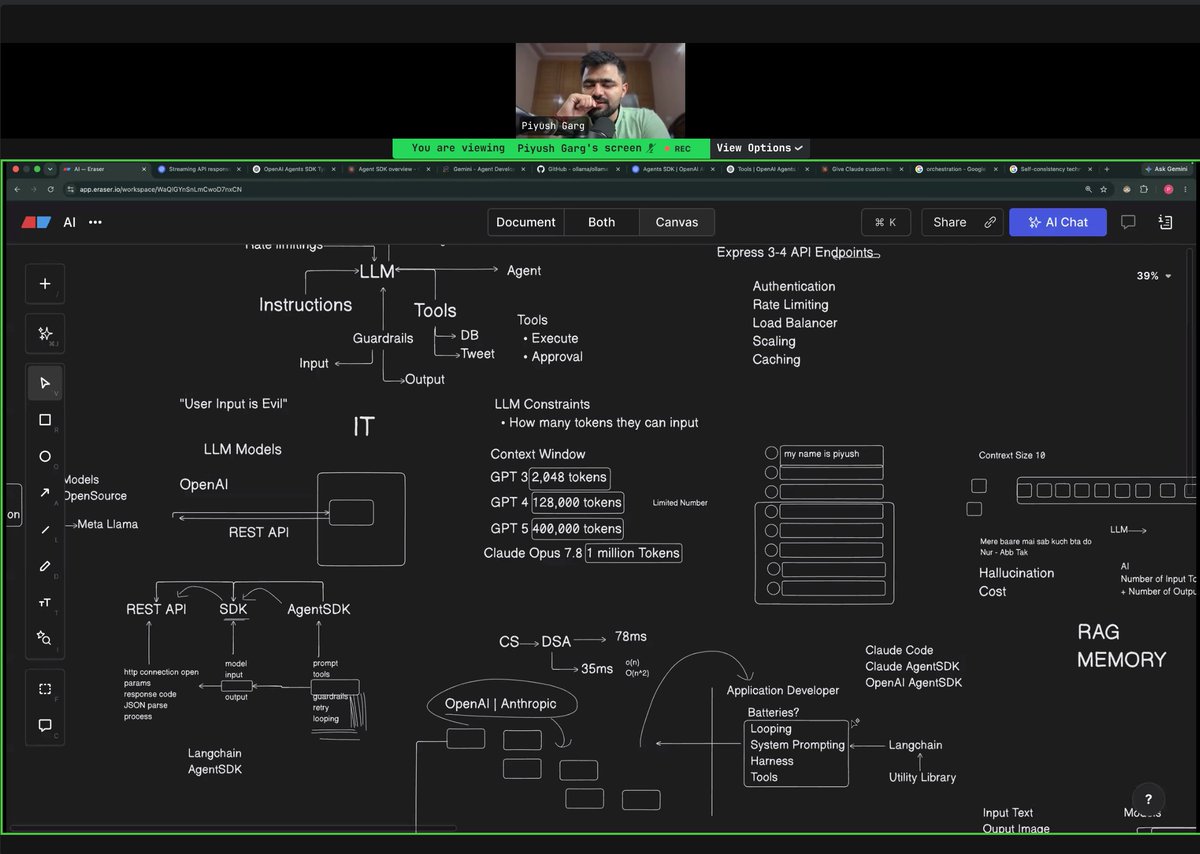Select the Frame dashed-box tool
This screenshot has height=854, width=1200.
44,689
